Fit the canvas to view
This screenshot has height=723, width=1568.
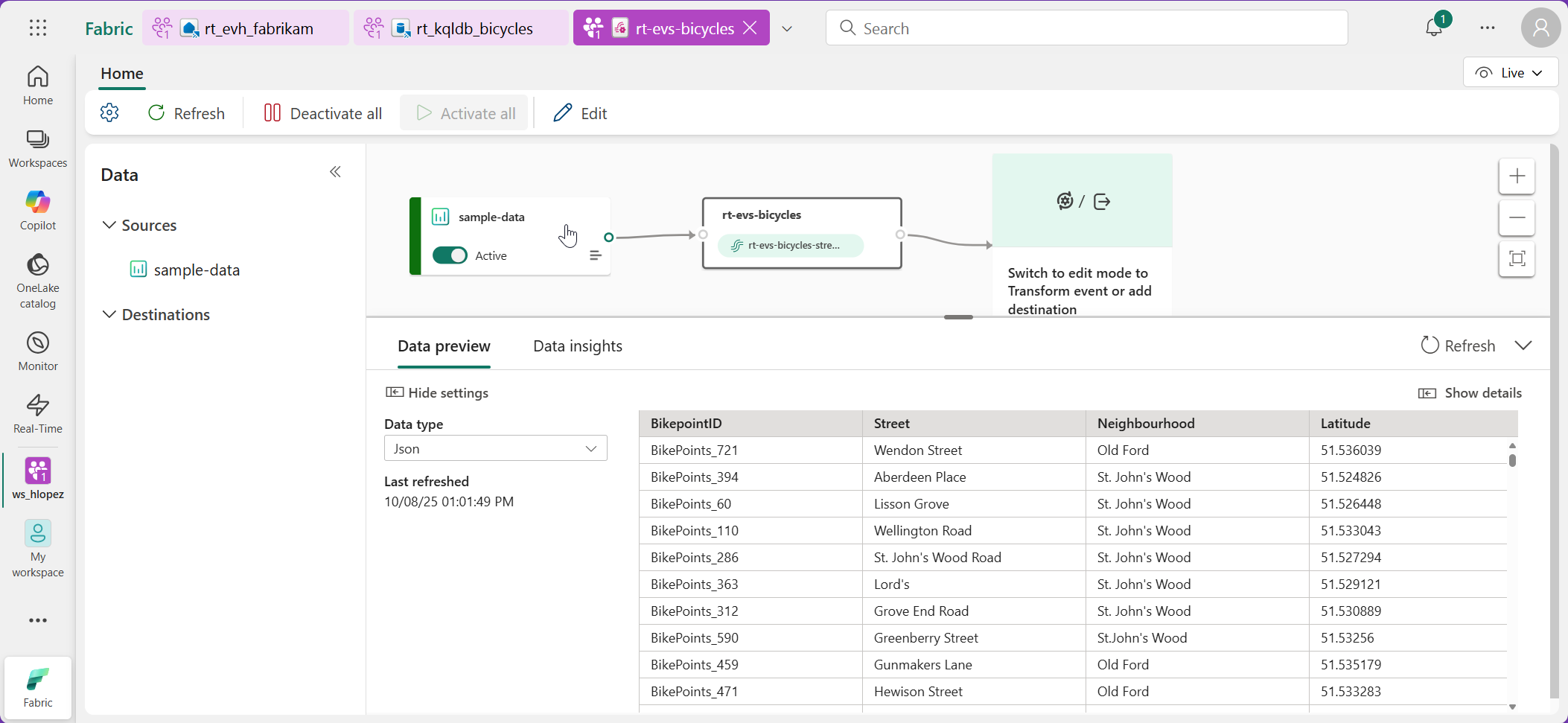click(x=1517, y=258)
